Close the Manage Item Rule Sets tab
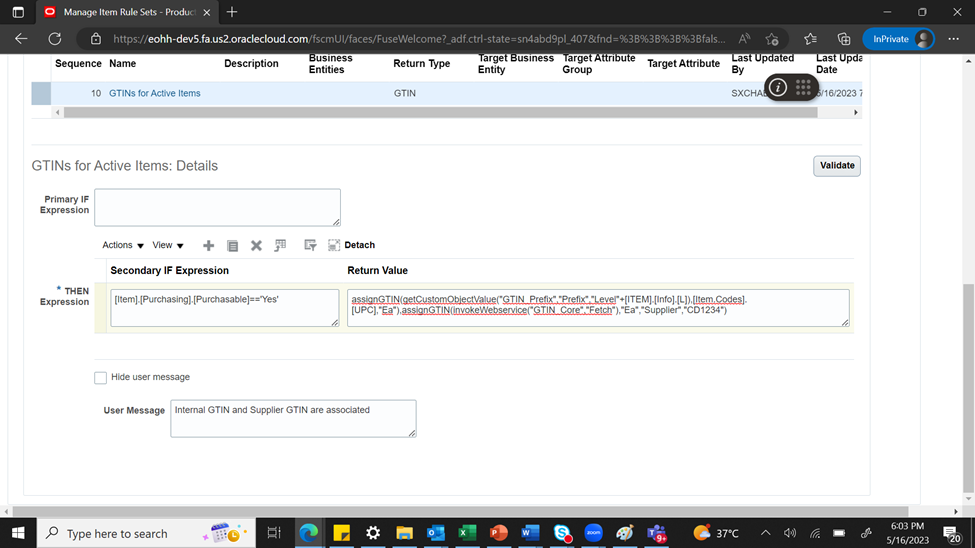The height and width of the screenshot is (548, 975). 206,12
